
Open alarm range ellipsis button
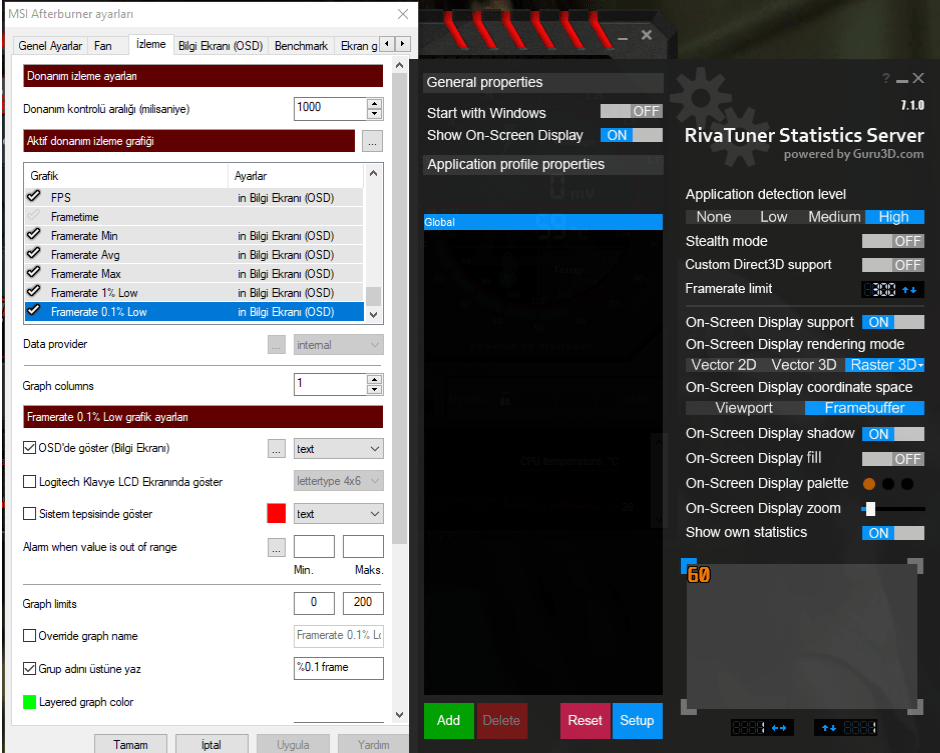coord(276,547)
